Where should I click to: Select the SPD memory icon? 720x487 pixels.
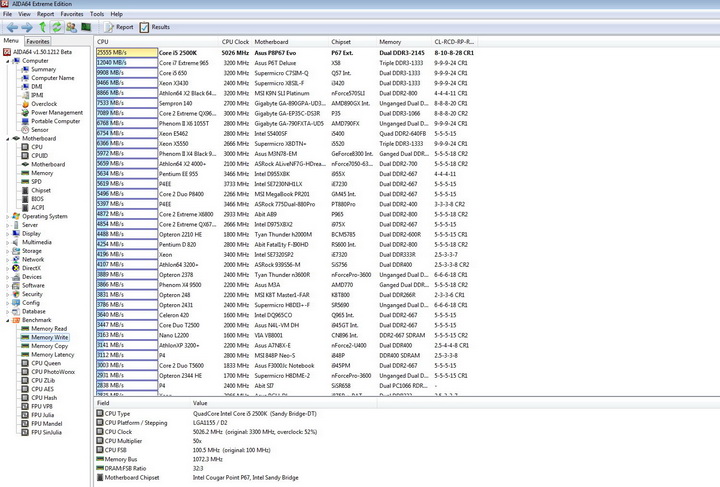click(25, 182)
